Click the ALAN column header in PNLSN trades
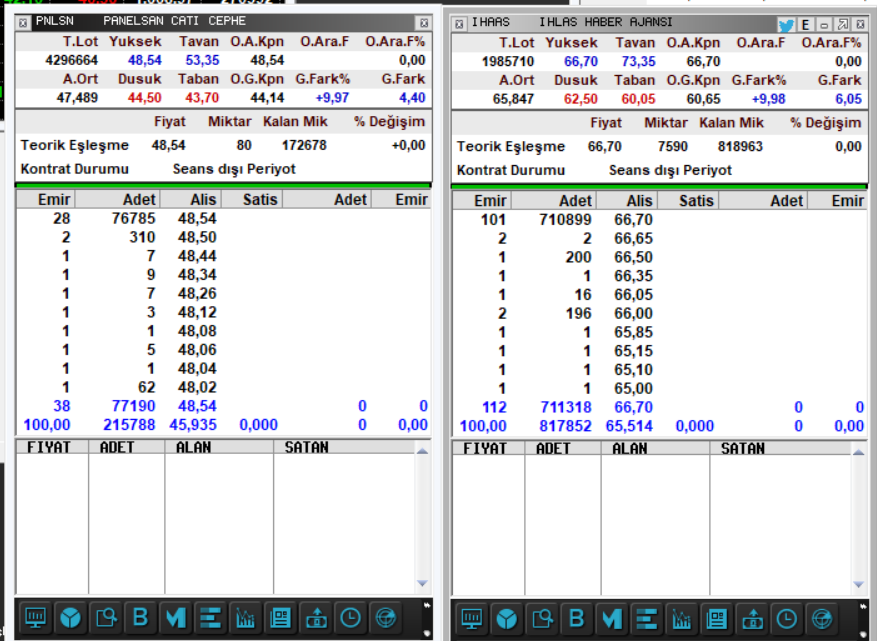 tap(219, 447)
